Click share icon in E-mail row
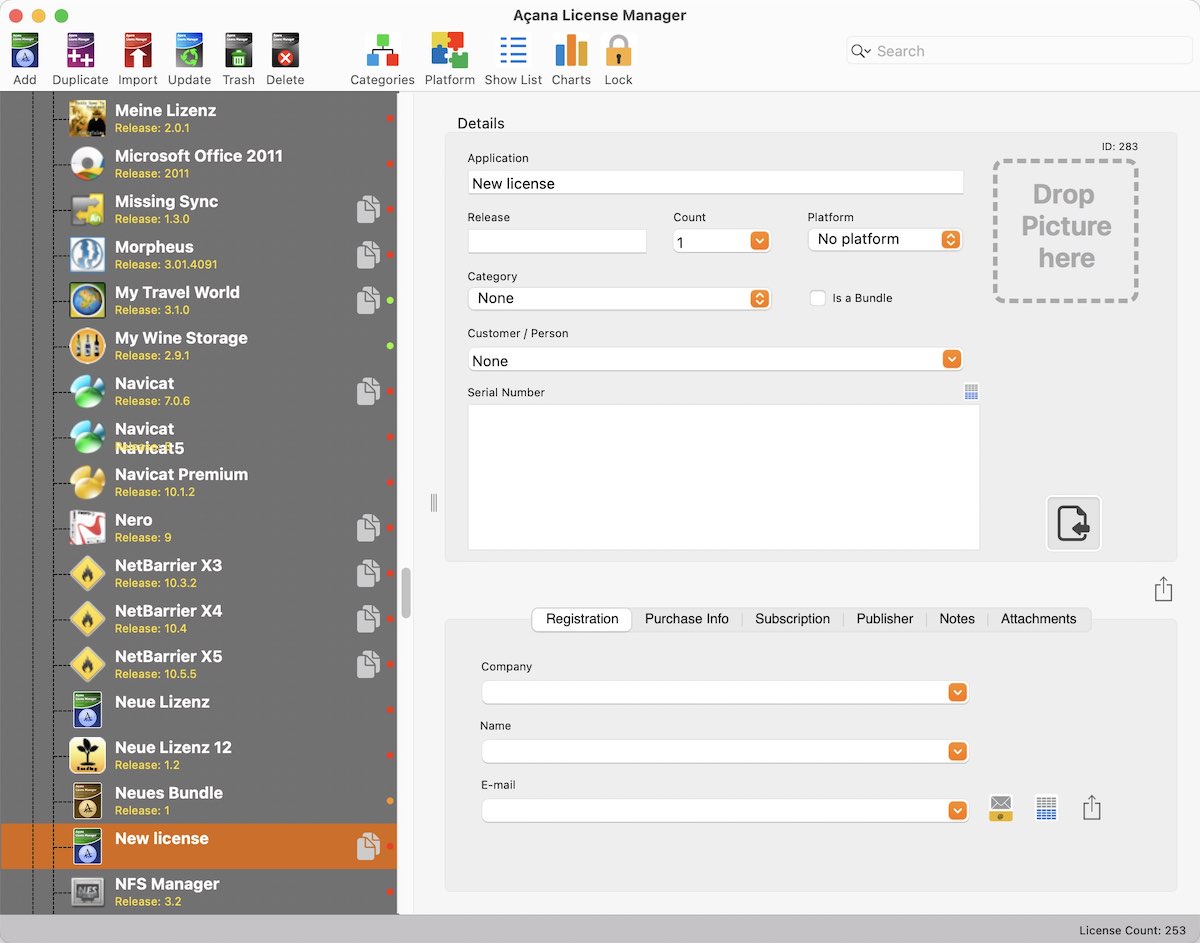This screenshot has height=943, width=1200. point(1092,808)
